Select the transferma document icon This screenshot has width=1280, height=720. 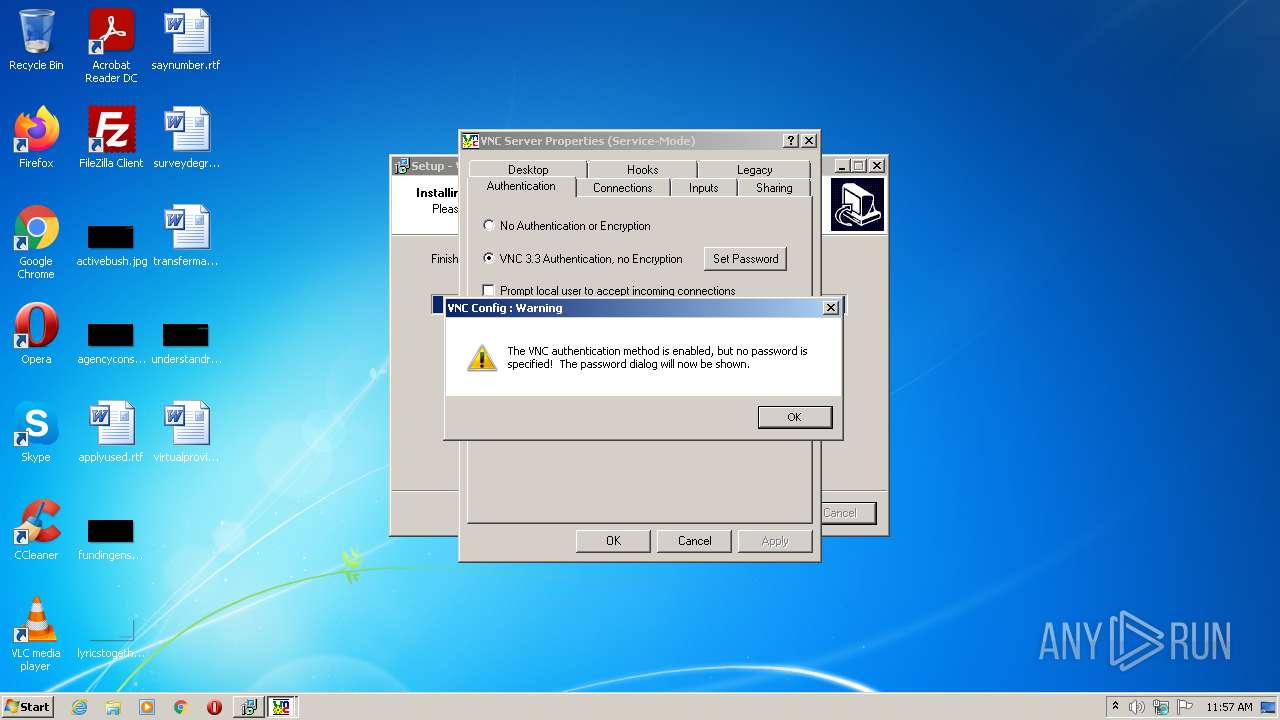[186, 236]
